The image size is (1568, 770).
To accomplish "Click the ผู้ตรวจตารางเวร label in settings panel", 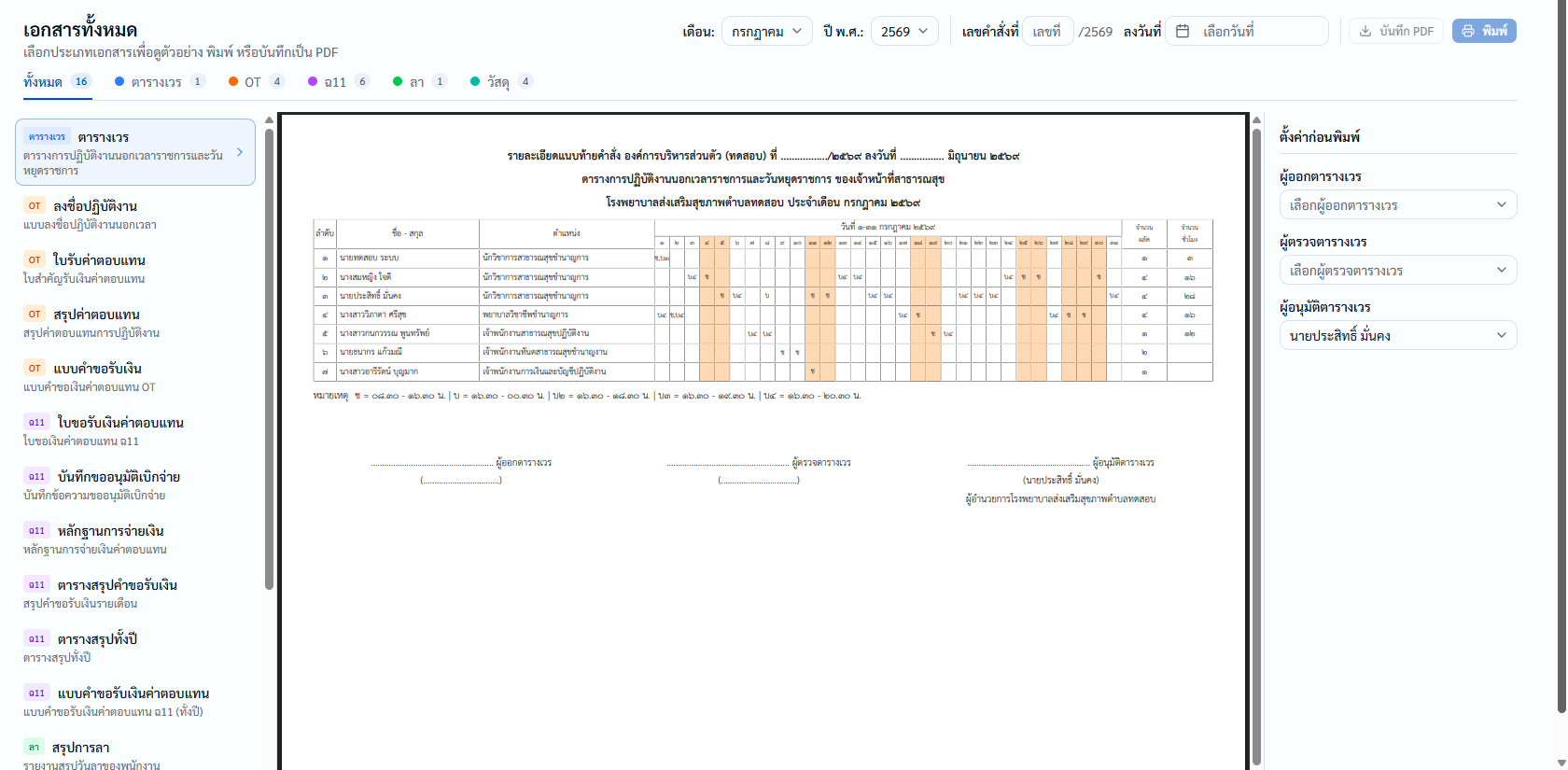I will (1323, 242).
